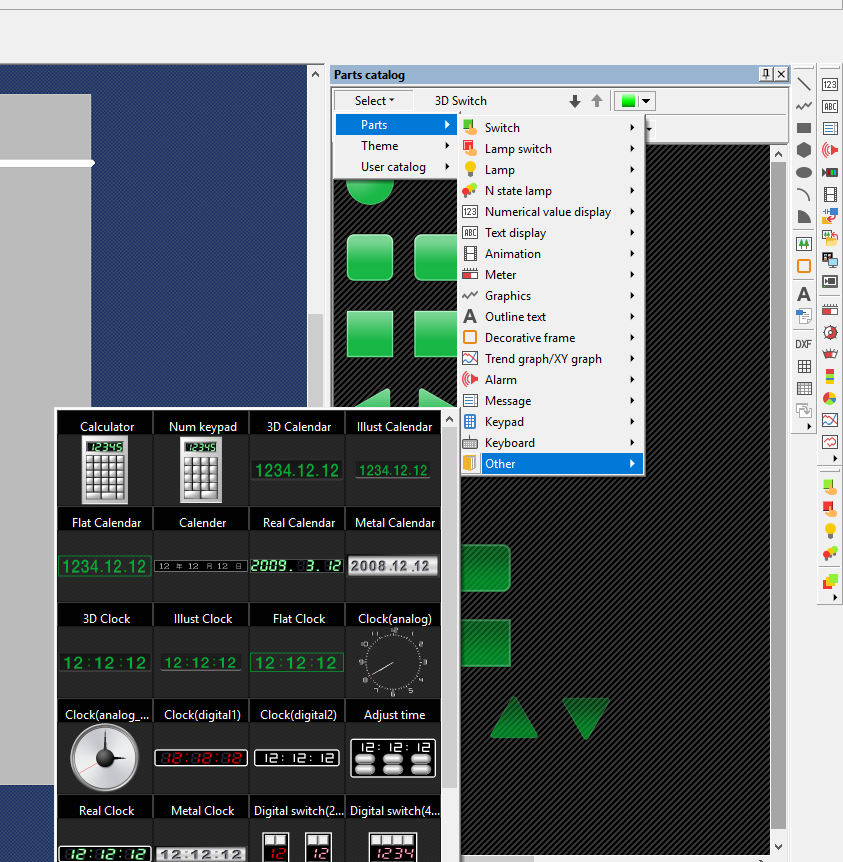Image resolution: width=843 pixels, height=862 pixels.
Task: Pick the Clock(analog) part thumbnail
Action: tap(393, 662)
